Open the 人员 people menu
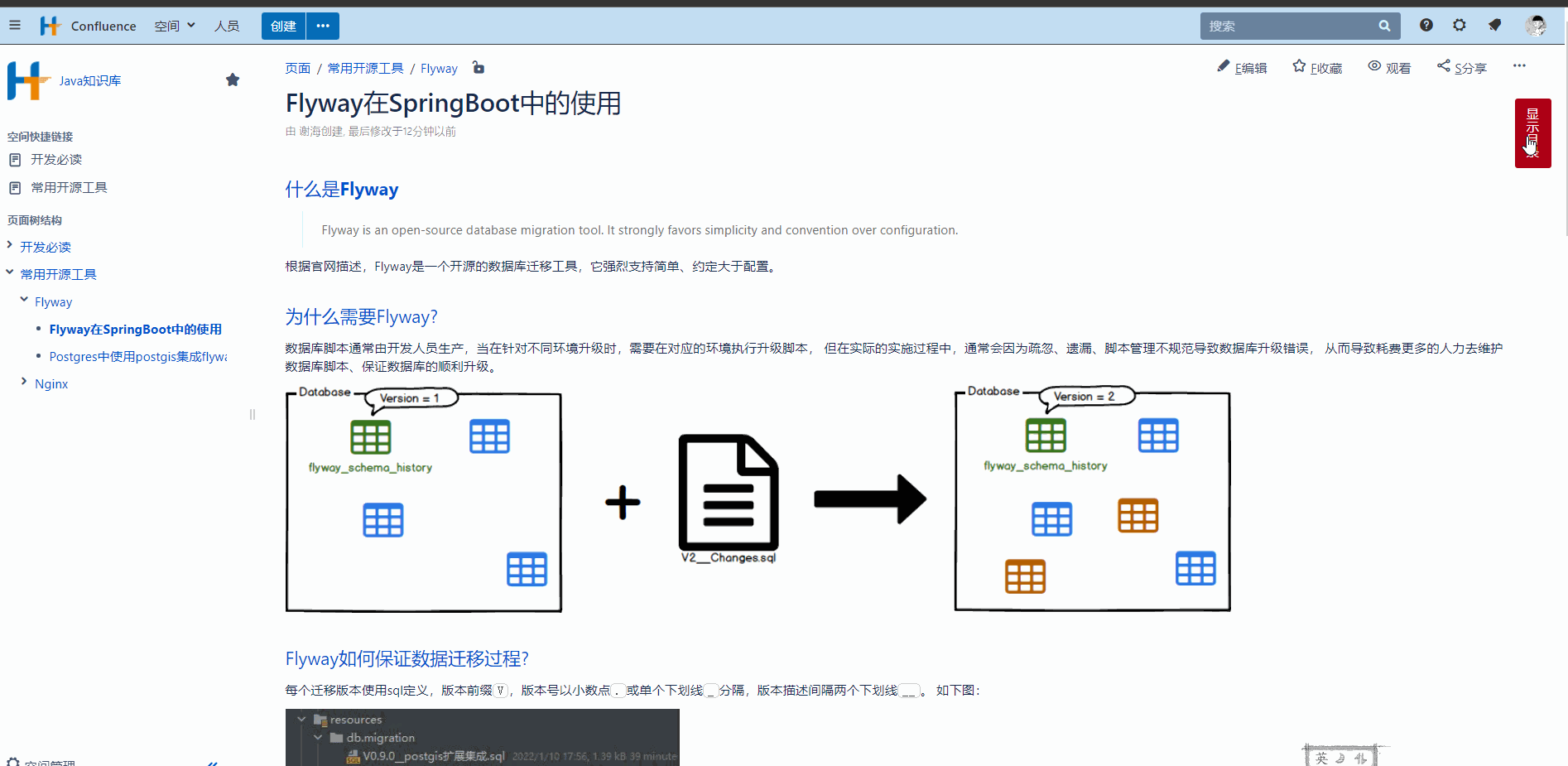This screenshot has height=766, width=1568. point(227,26)
